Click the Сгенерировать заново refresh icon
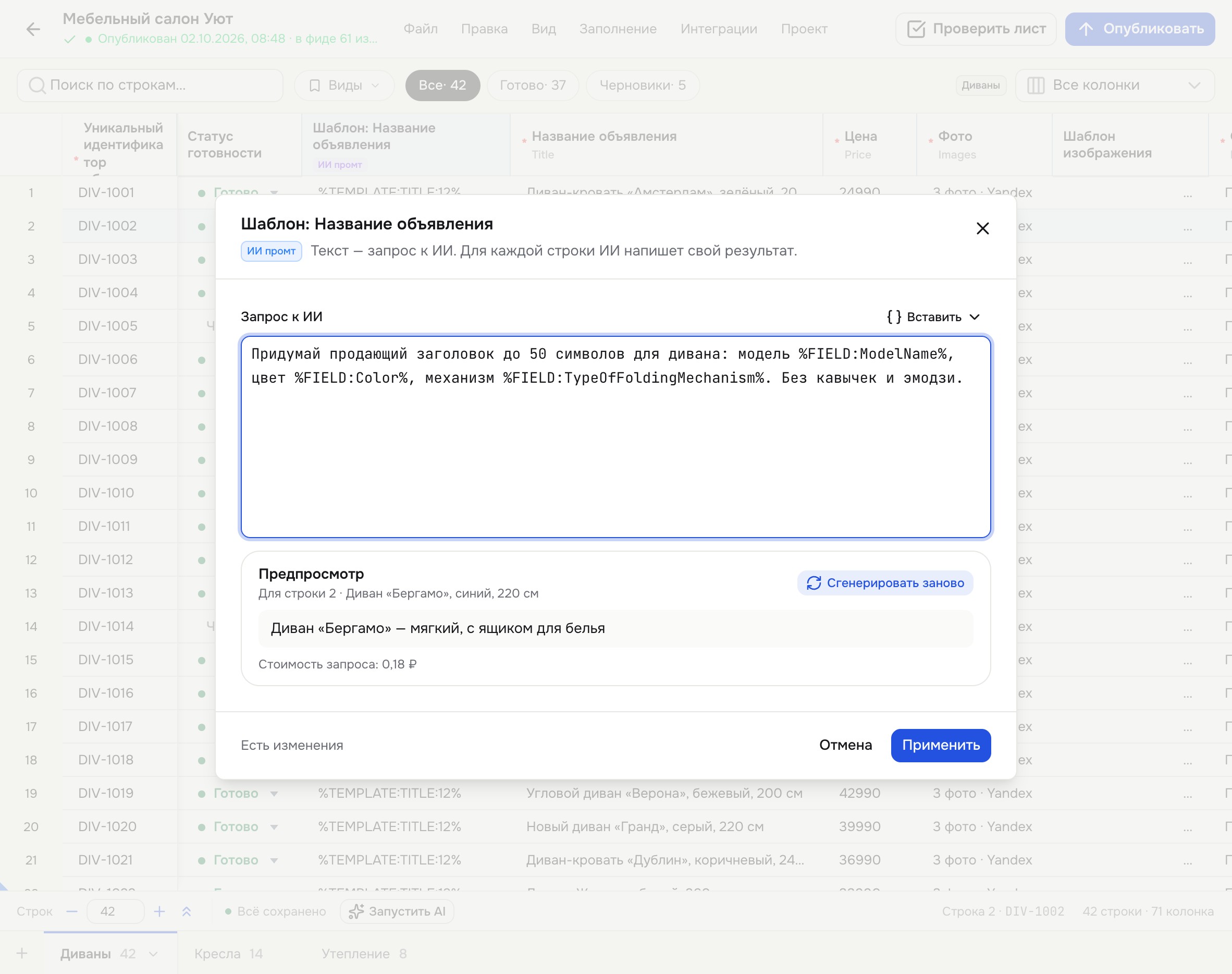Screen dimensions: 1232x974 point(814,583)
